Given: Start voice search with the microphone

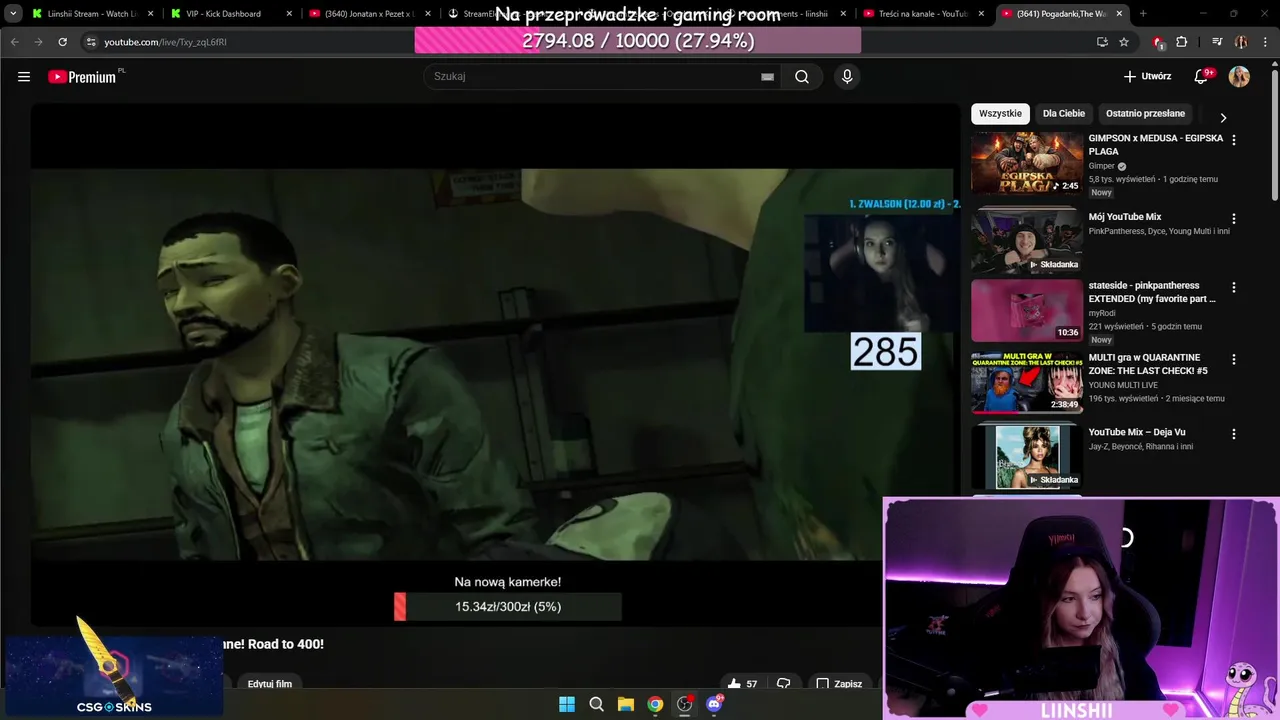Looking at the screenshot, I should (847, 77).
